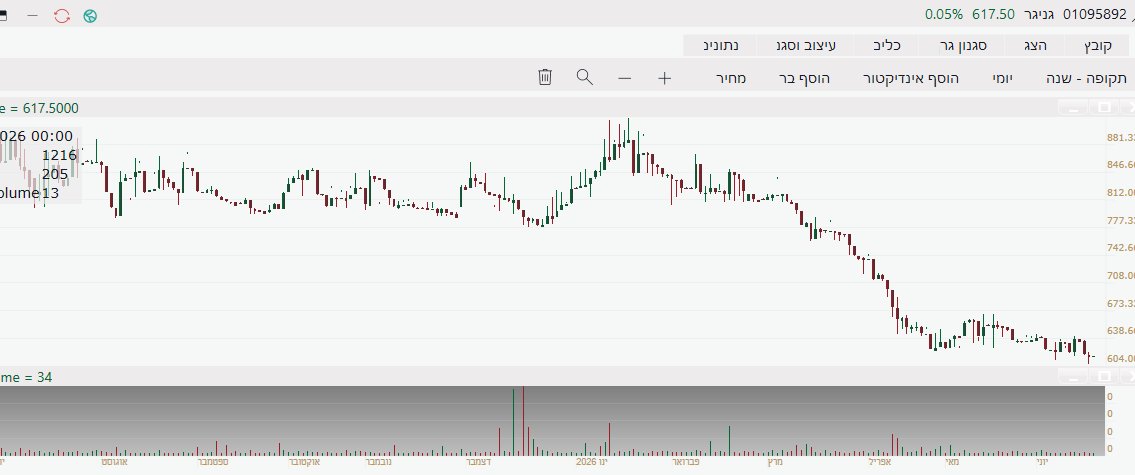Click the 708.0 price axis label
The width and height of the screenshot is (1135, 475).
(1121, 275)
